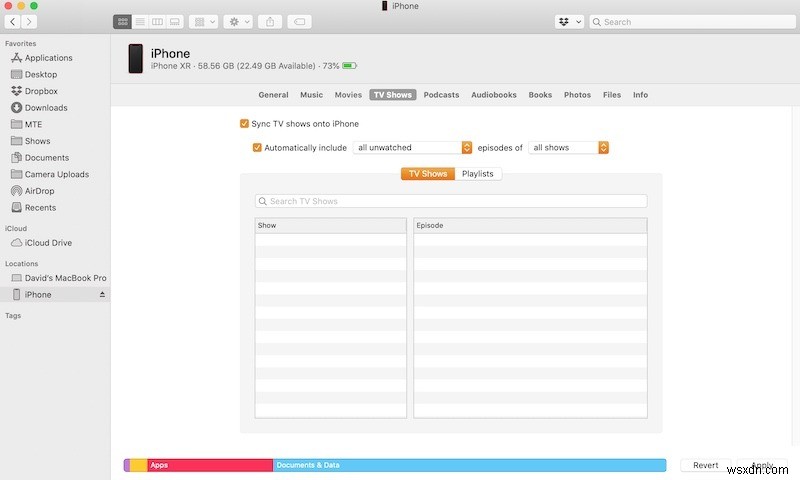
Task: Open the MTE folder in sidebar
Action: pos(33,124)
